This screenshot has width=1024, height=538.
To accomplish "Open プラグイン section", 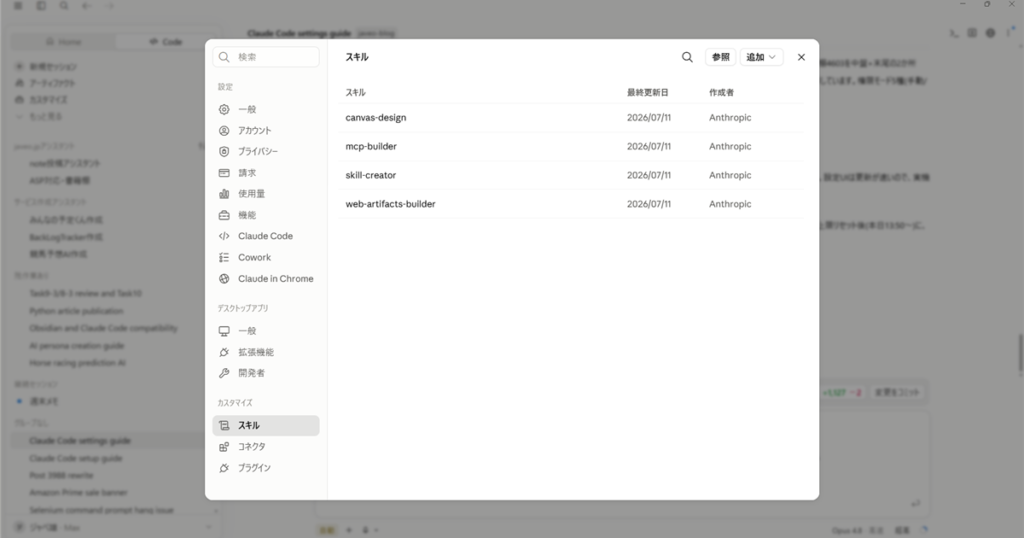I will point(266,468).
